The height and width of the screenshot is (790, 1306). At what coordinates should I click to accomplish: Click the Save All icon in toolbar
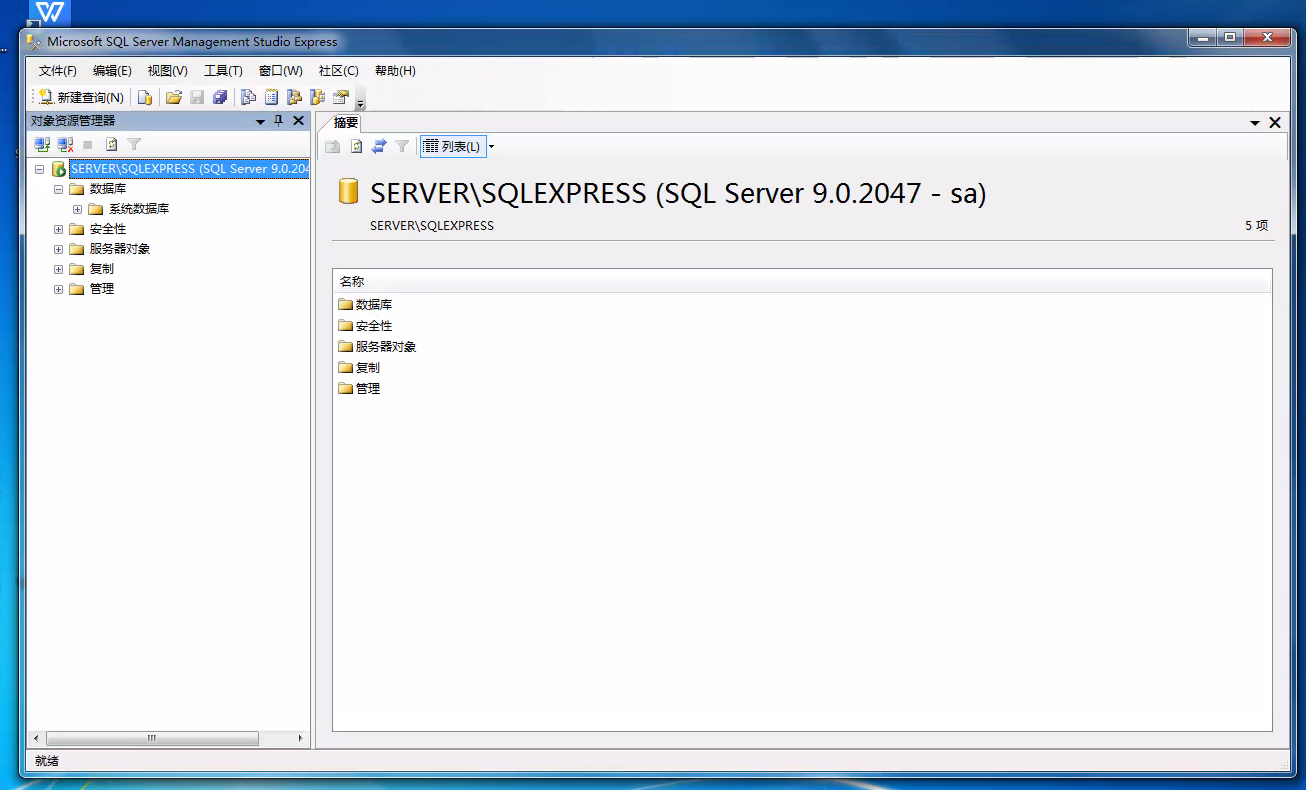tap(220, 97)
